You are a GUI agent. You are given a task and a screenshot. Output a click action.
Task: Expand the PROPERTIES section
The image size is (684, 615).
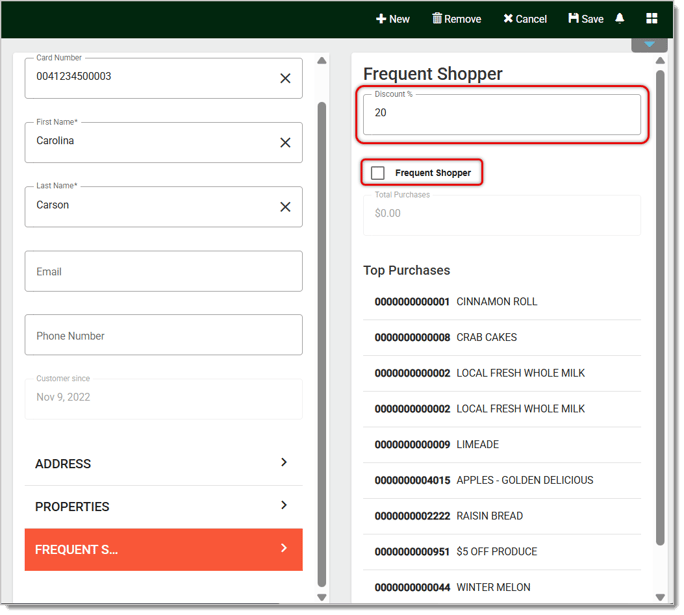pos(164,506)
